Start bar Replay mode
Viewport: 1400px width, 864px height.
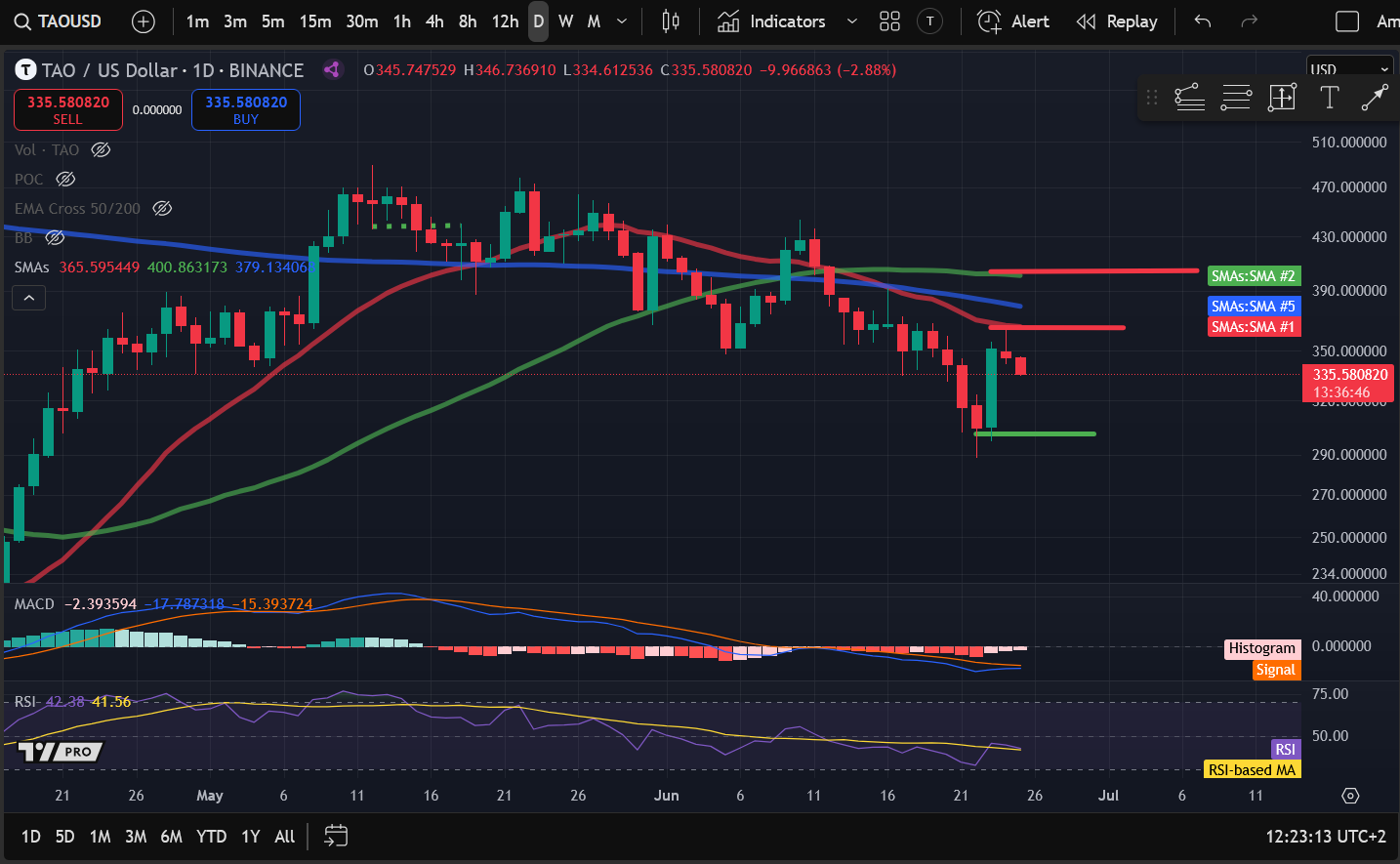(1117, 21)
